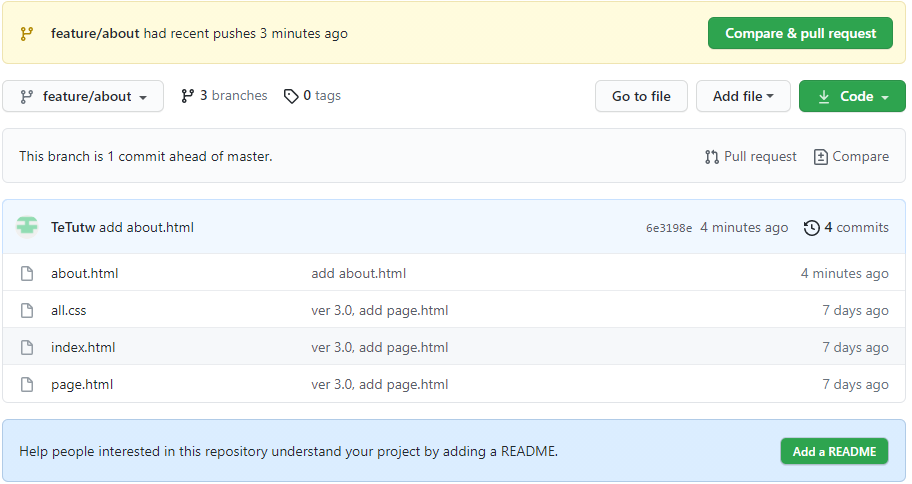The height and width of the screenshot is (484, 912).
Task: Expand the Add file dropdown
Action: [x=743, y=97]
